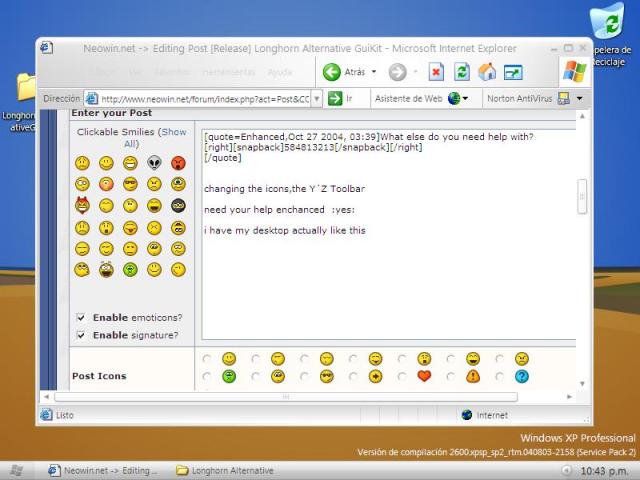
Task: Refresh the page with green arrows icon
Action: tap(462, 72)
